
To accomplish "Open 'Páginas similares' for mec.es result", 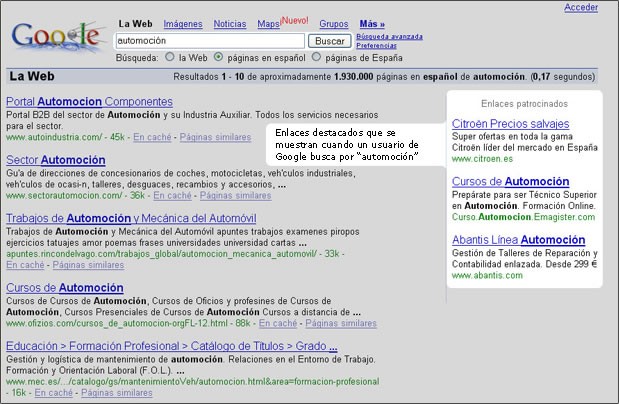I will pyautogui.click(x=117, y=393).
